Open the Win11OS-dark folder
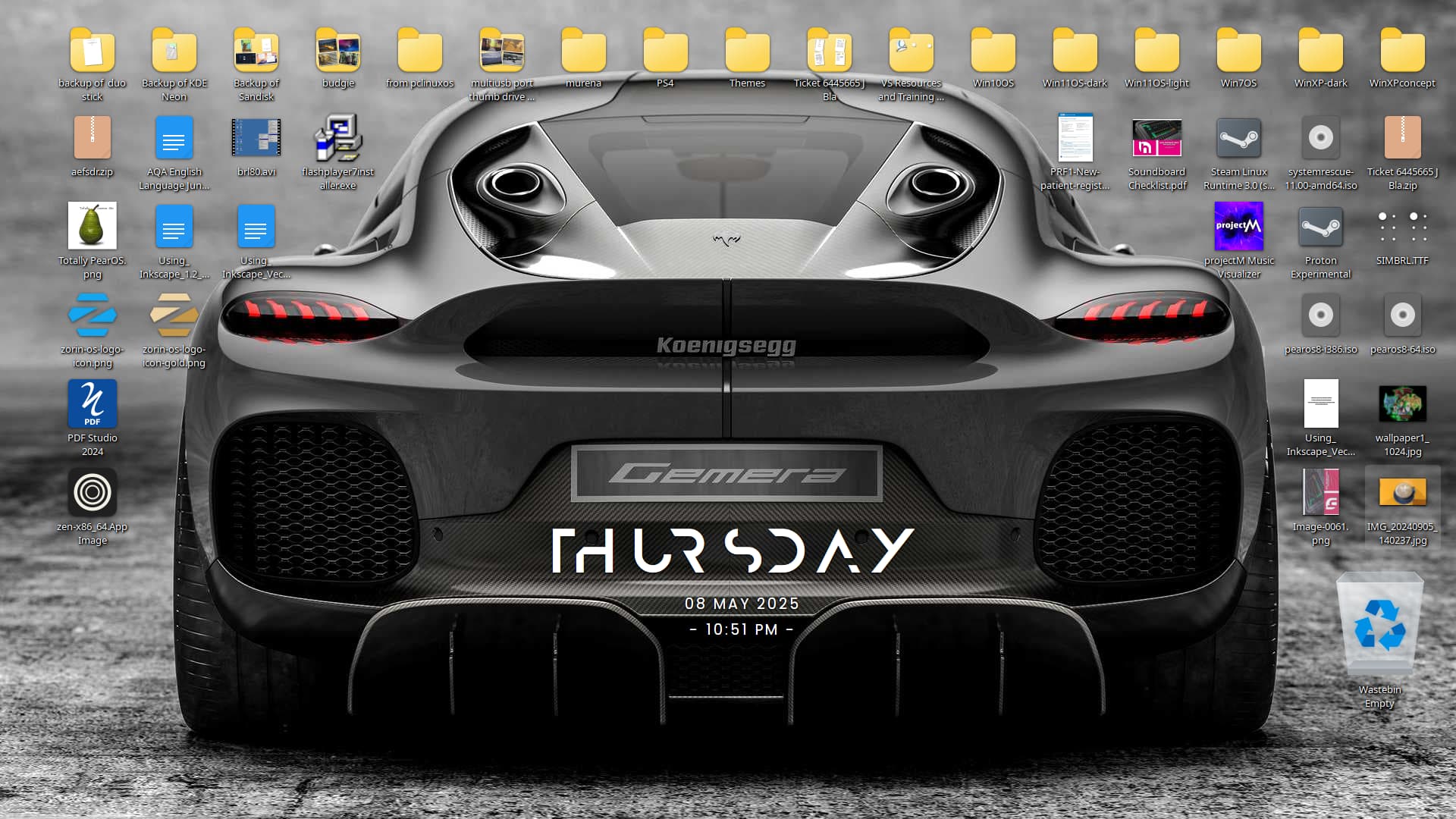1456x819 pixels. (1075, 50)
